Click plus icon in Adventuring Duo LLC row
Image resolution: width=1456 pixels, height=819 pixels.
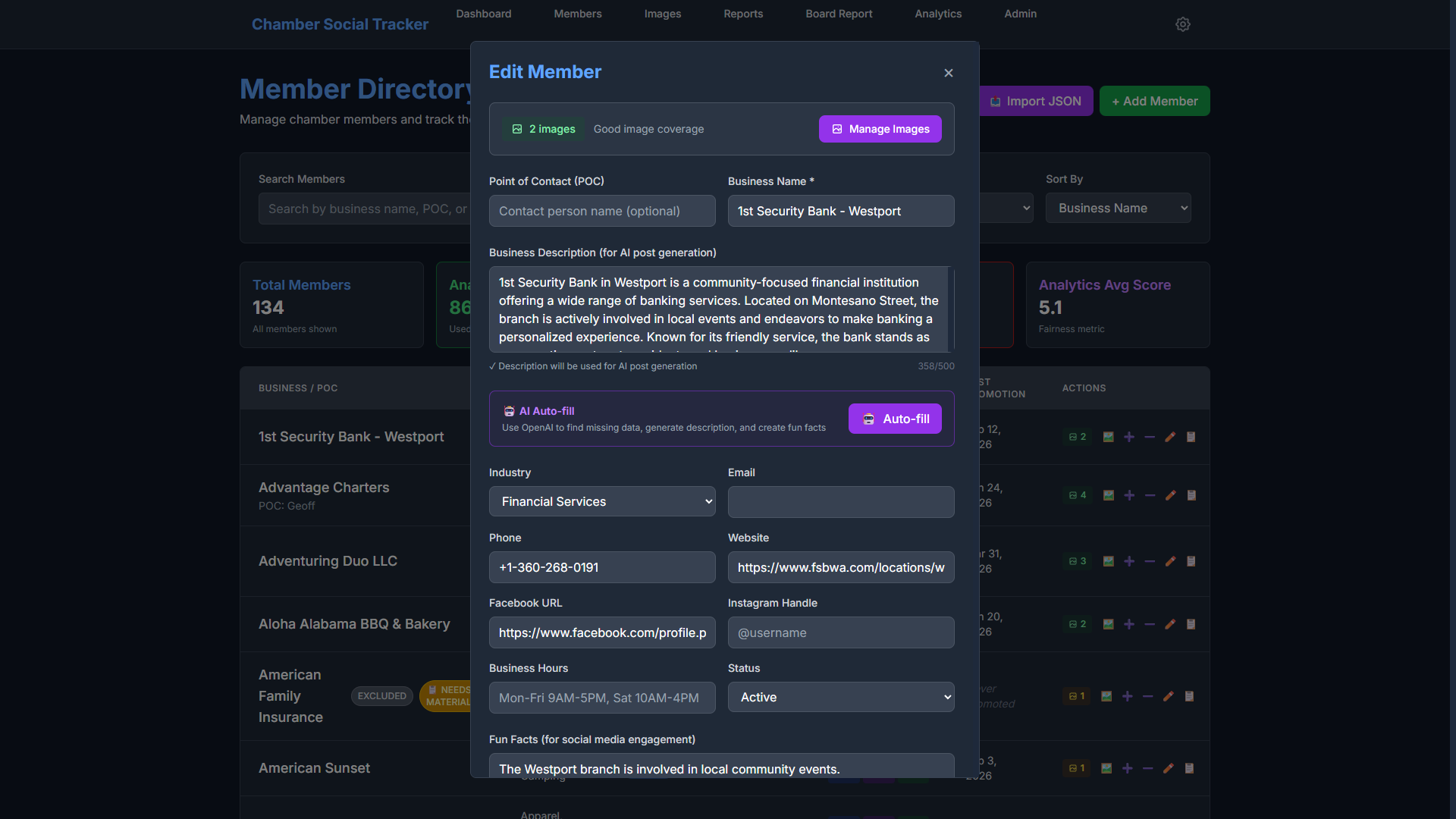point(1129,561)
